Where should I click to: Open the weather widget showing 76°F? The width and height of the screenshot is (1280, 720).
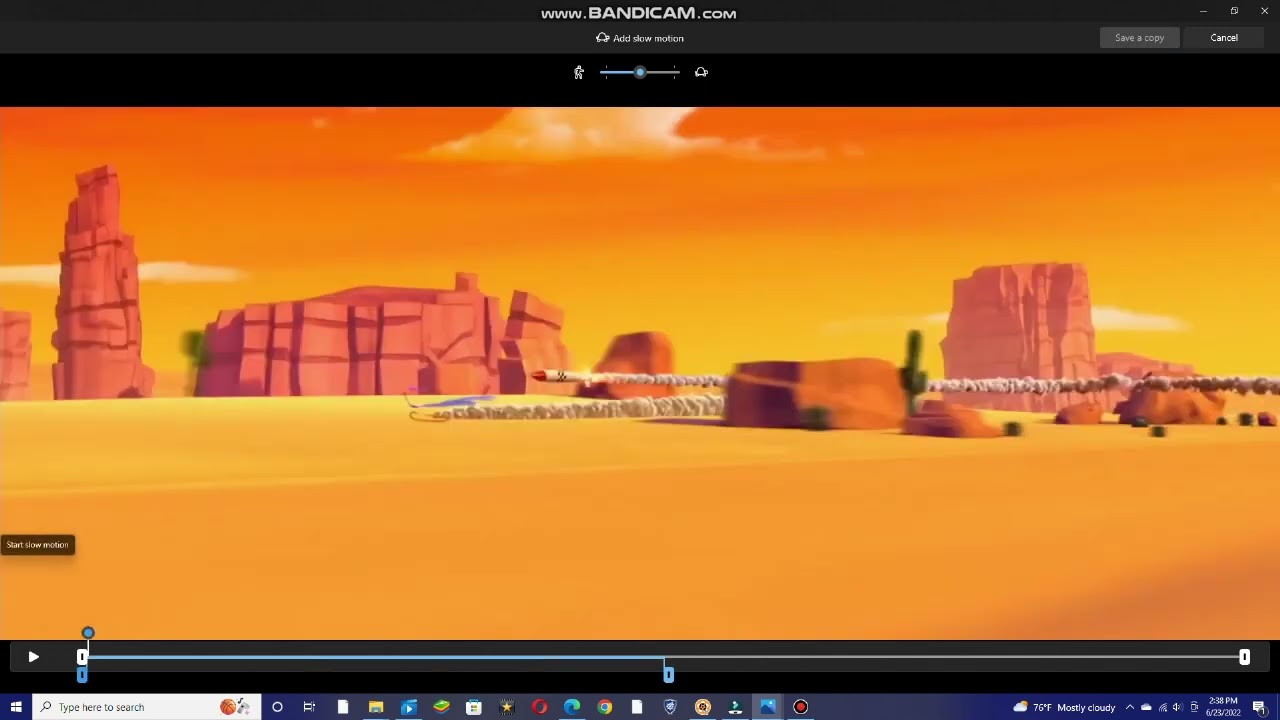[x=1065, y=707]
